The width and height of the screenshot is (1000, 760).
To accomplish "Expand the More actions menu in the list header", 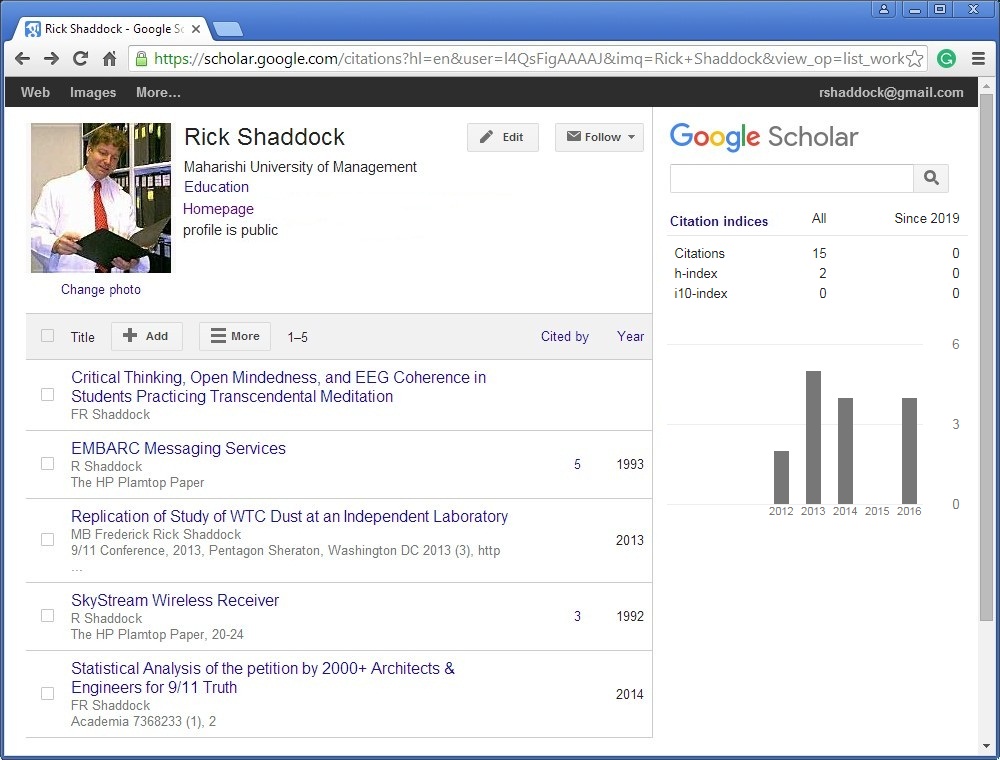I will 235,336.
